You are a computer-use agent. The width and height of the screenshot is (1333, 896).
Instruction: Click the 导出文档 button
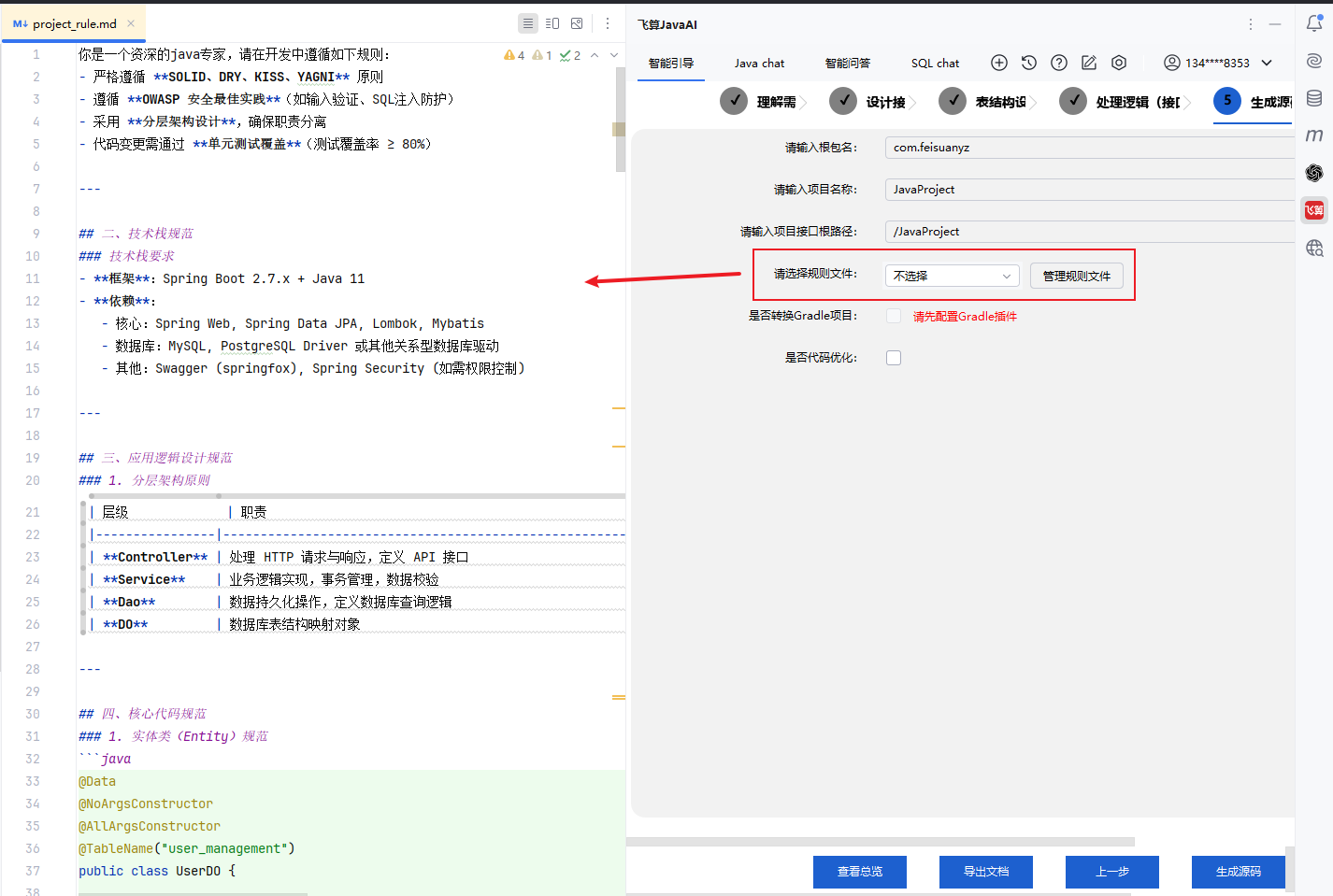(986, 872)
